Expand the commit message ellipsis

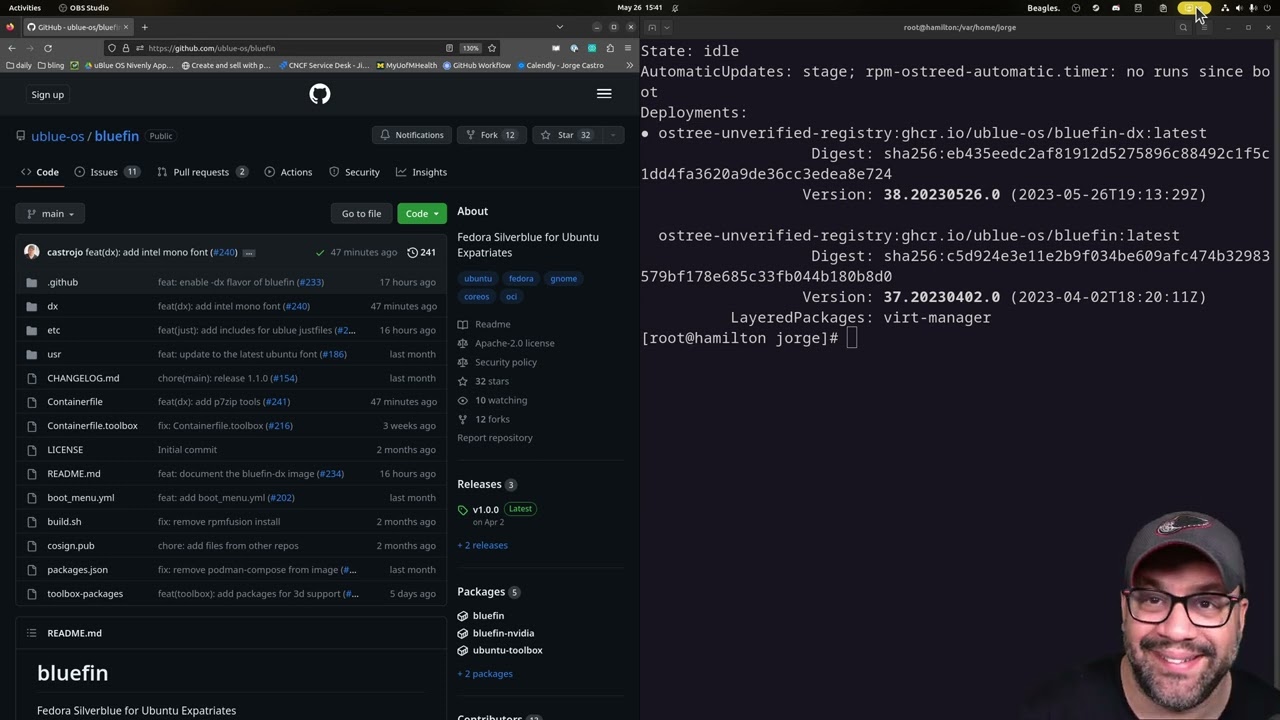(249, 253)
